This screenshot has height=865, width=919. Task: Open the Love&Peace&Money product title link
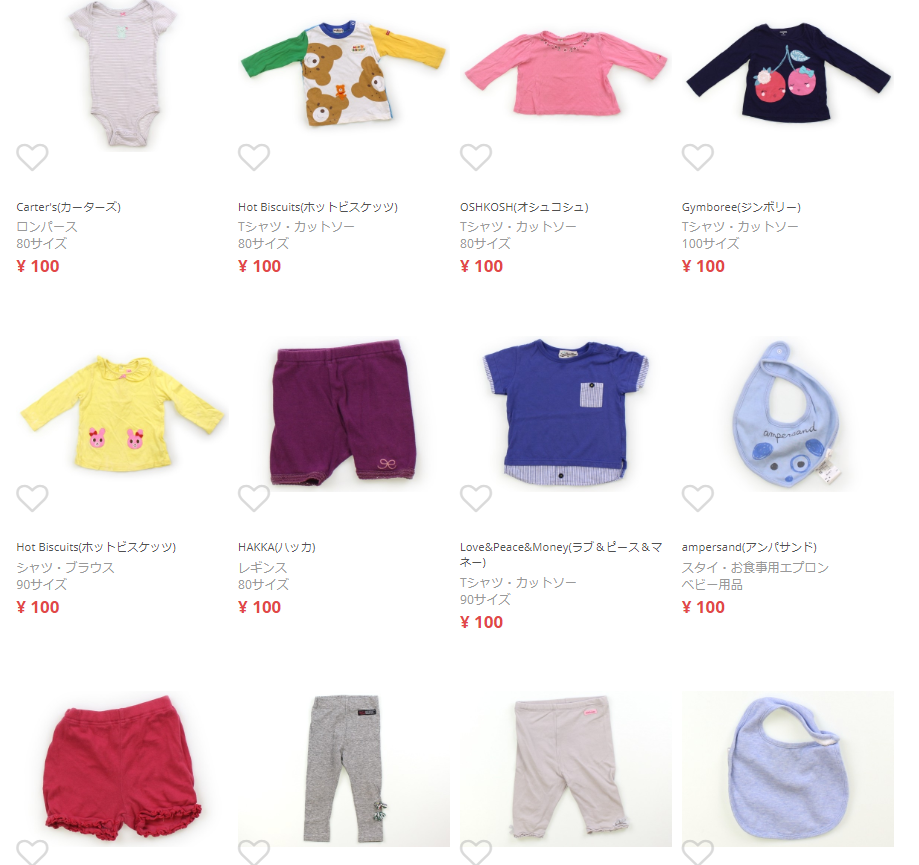click(x=561, y=554)
